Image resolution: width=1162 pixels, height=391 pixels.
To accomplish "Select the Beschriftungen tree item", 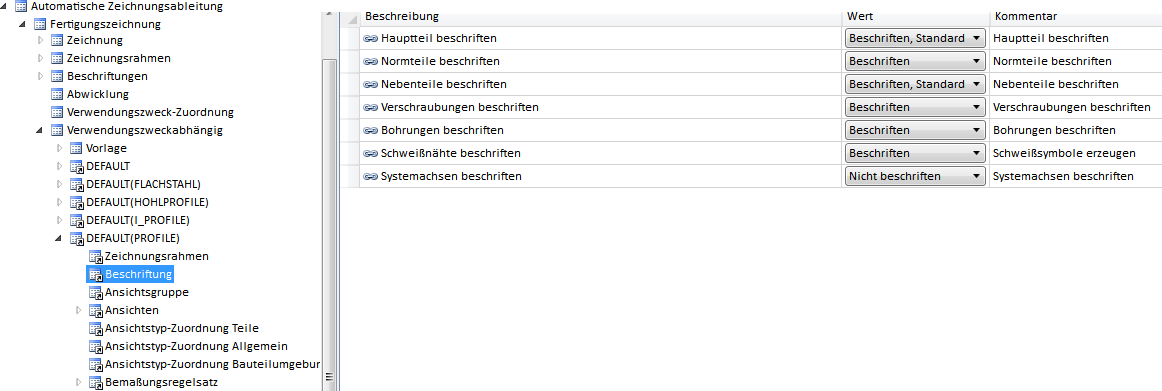I will 107,76.
